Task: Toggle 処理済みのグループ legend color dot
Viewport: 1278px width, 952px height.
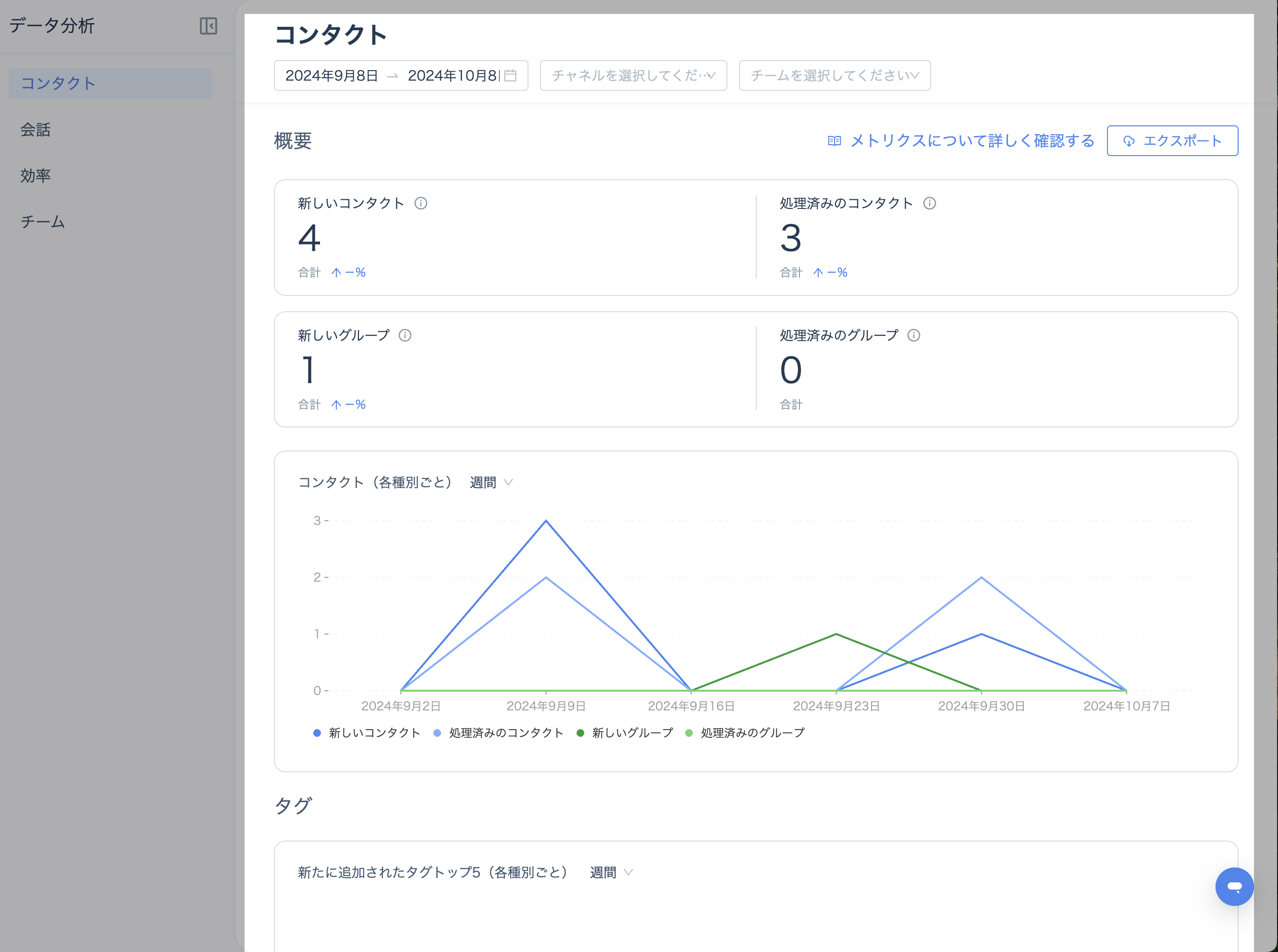Action: click(689, 733)
